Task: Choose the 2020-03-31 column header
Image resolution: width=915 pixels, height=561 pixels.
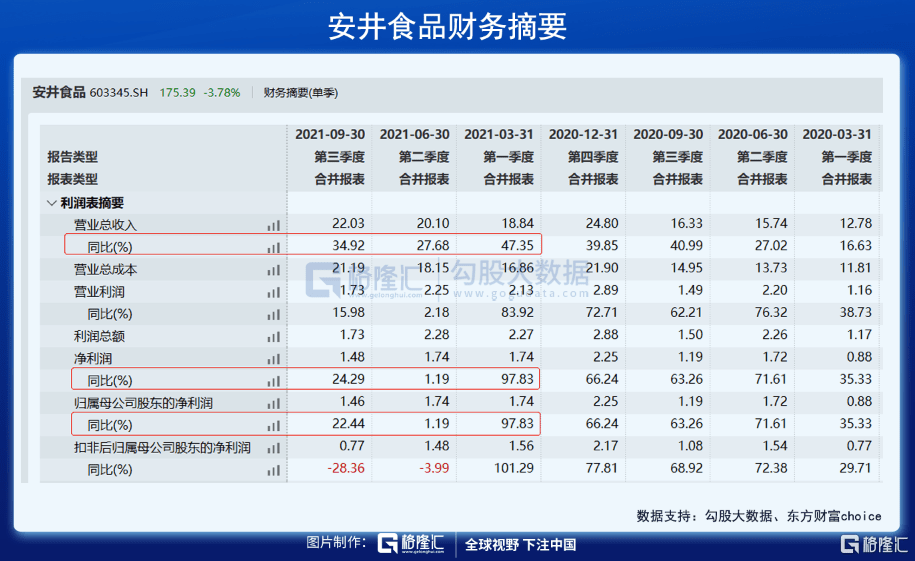Action: (837, 134)
